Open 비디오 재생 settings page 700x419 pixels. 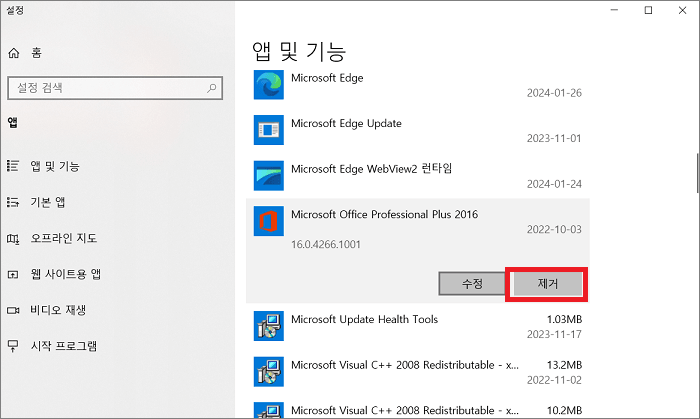tap(58, 310)
